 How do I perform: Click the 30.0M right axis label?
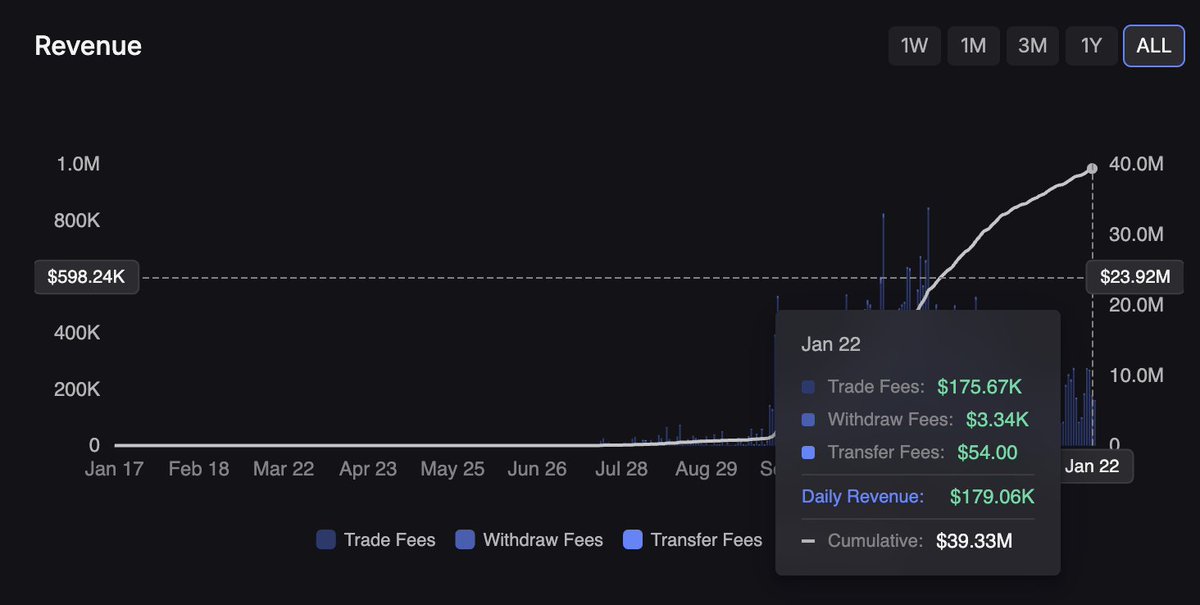tap(1137, 234)
